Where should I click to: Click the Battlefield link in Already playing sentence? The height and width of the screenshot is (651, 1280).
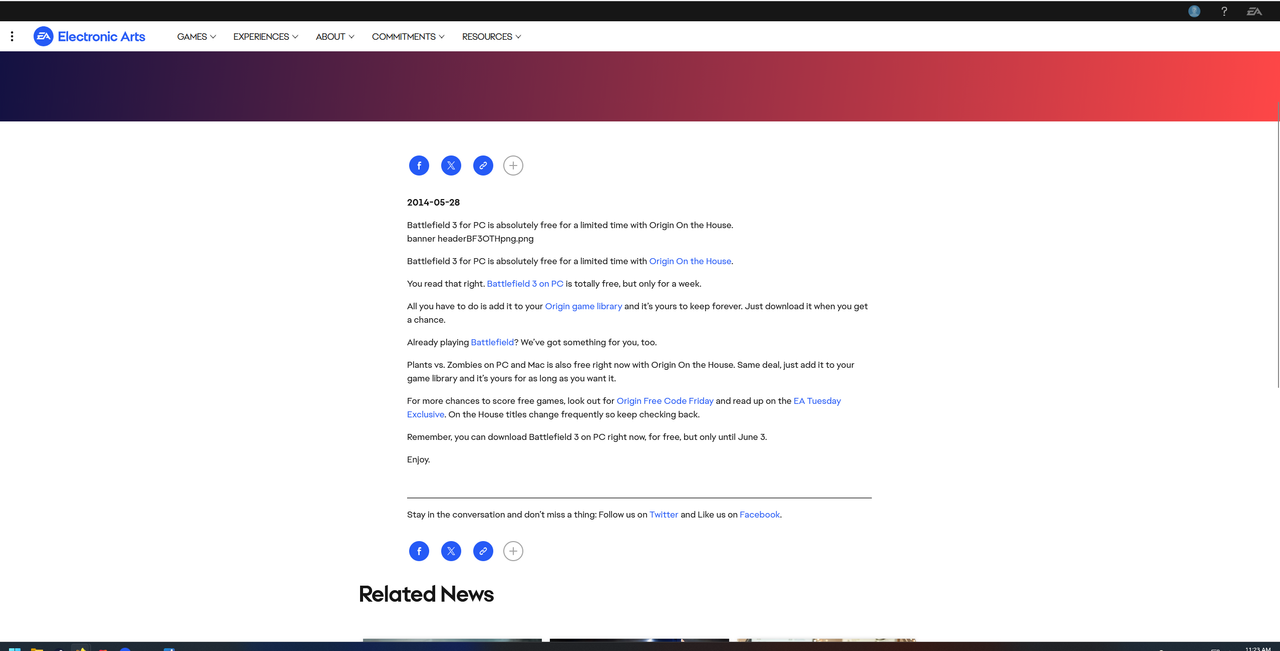tap(492, 343)
